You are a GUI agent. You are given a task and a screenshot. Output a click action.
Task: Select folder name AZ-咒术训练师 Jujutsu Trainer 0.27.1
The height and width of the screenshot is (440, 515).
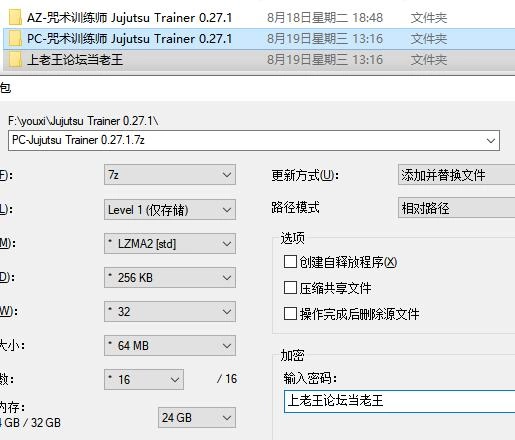(129, 18)
